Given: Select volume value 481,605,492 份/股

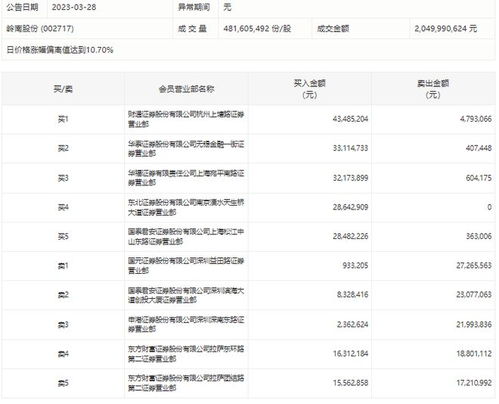Looking at the screenshot, I should pyautogui.click(x=257, y=28).
